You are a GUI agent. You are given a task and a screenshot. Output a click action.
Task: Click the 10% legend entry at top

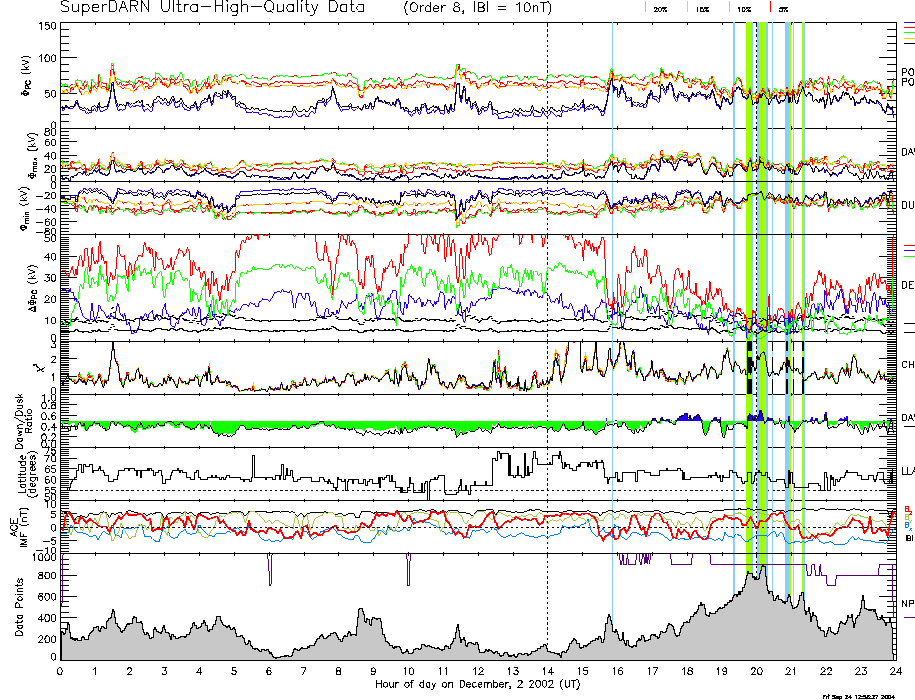tap(744, 8)
